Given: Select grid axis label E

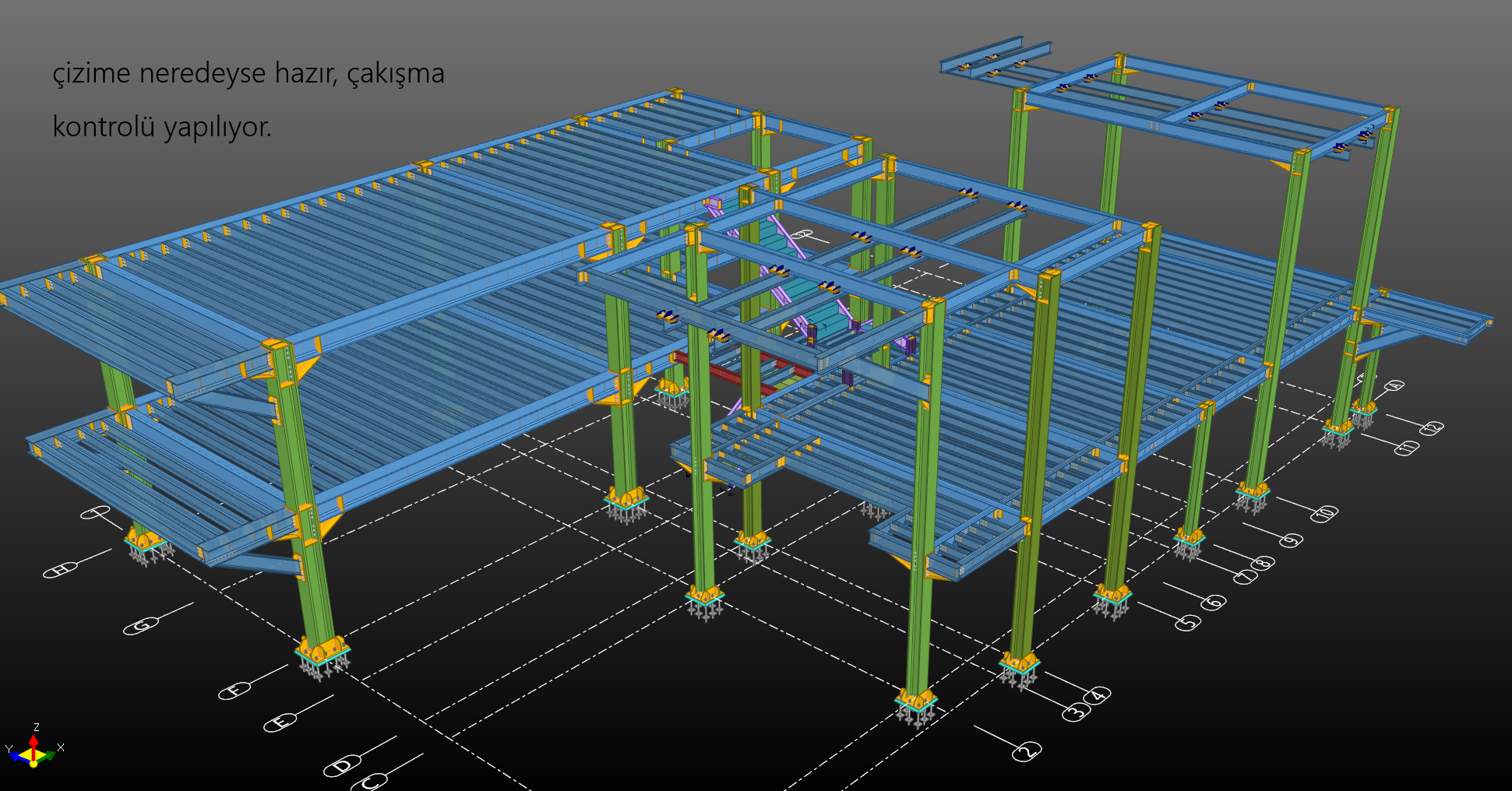Looking at the screenshot, I should 280,722.
